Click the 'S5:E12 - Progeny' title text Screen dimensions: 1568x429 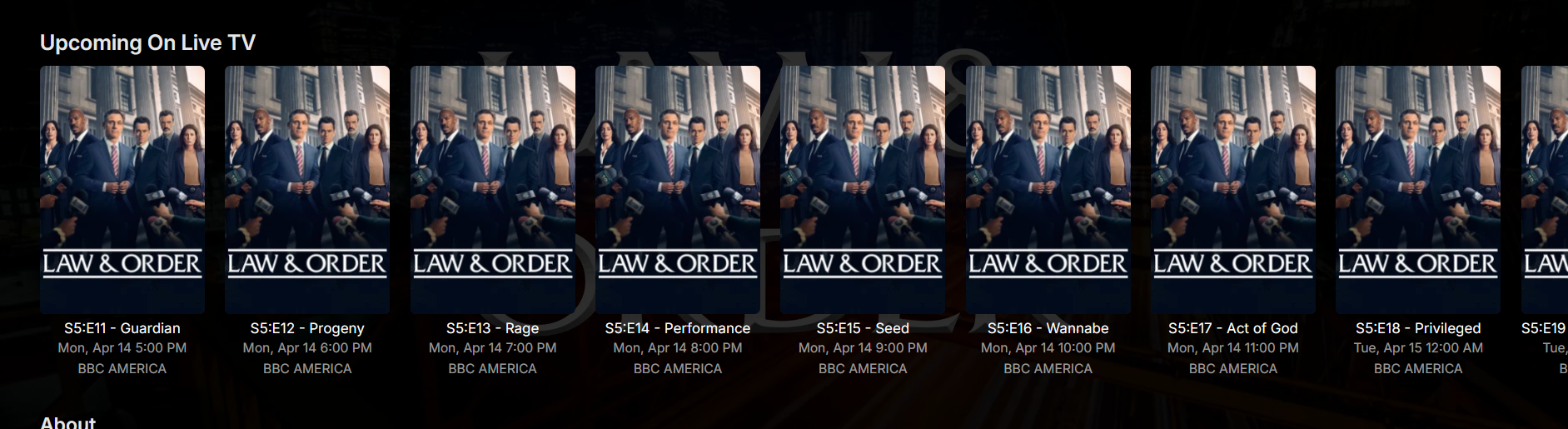[307, 328]
